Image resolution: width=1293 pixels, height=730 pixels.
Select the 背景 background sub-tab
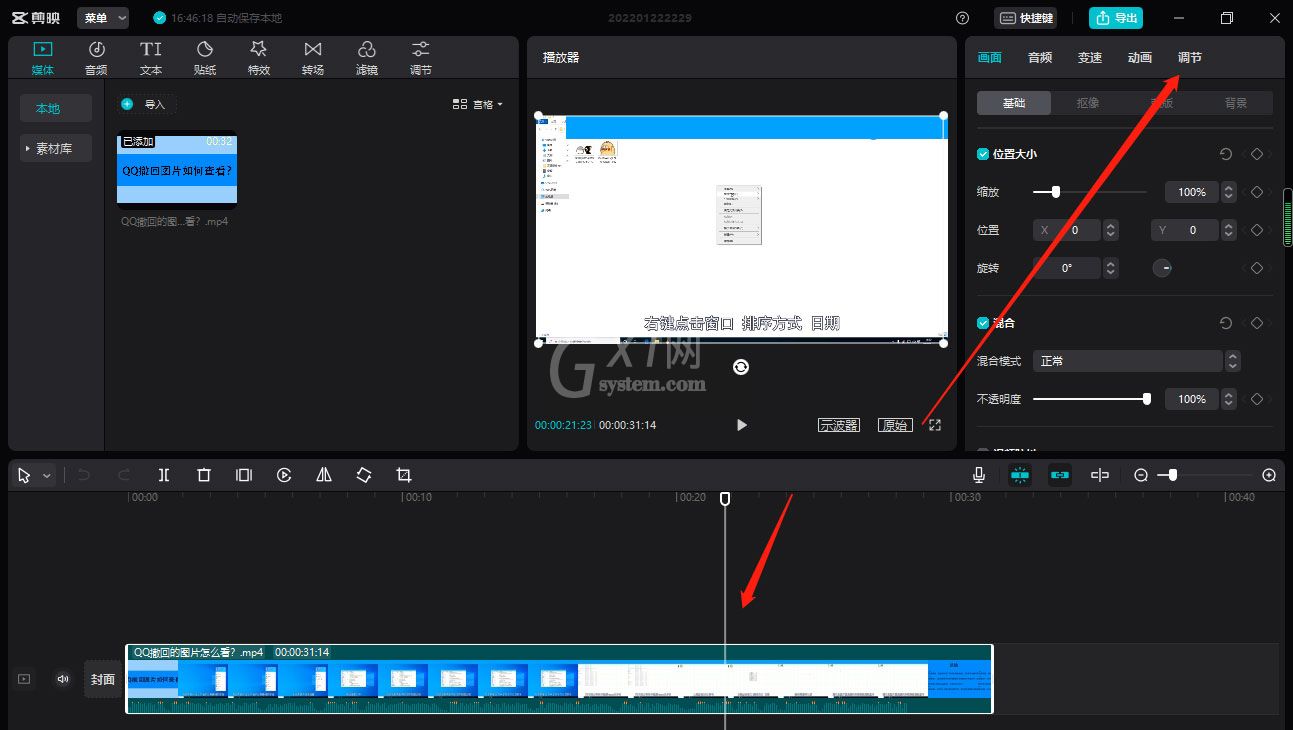click(x=1236, y=103)
